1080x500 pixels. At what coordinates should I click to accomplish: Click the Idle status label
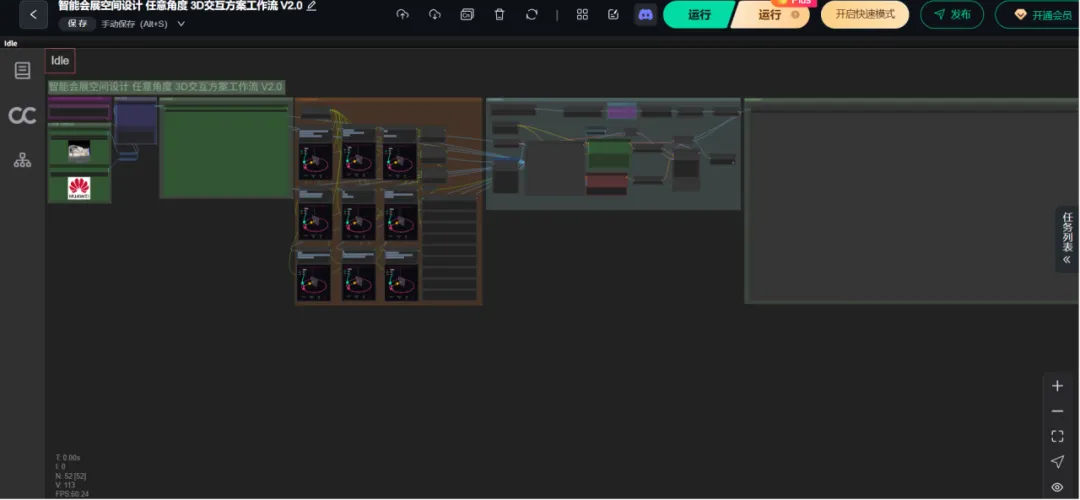point(60,61)
